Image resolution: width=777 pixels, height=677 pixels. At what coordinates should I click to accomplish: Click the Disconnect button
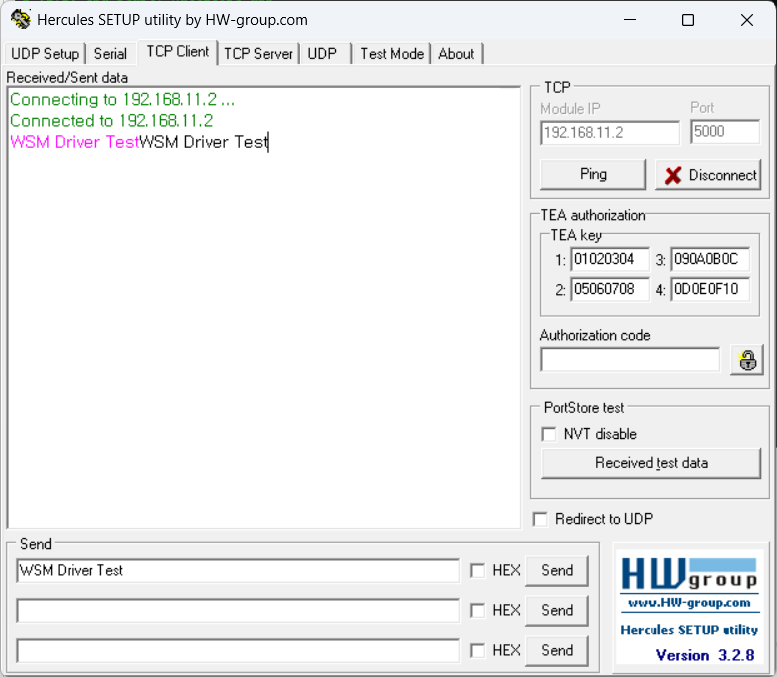point(708,174)
